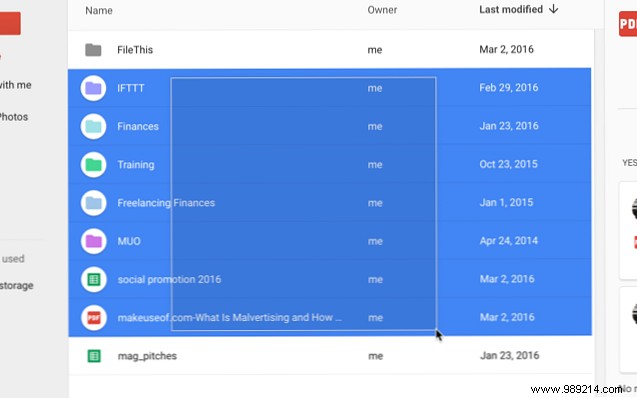Viewport: 637px width, 398px height.
Task: Open Google Photos in the sidebar
Action: tap(13, 117)
